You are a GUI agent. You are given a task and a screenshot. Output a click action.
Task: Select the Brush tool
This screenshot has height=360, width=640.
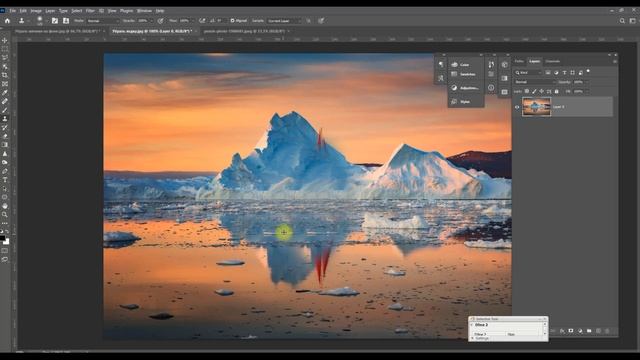tap(5, 110)
